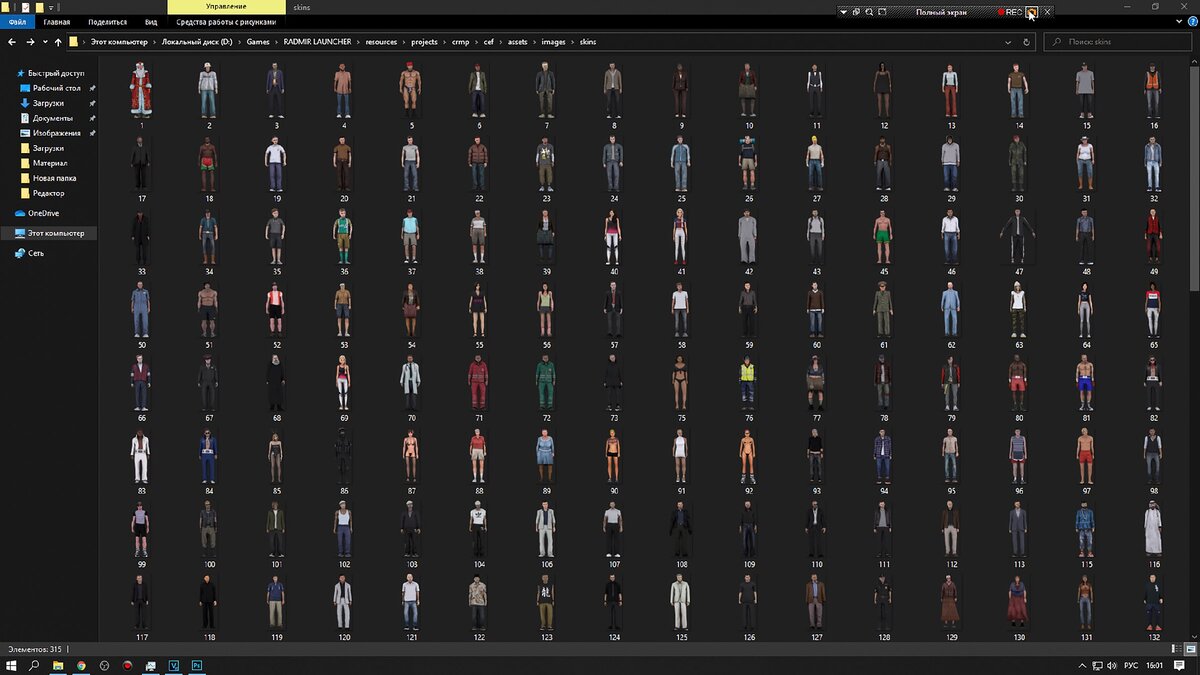Refresh the skins folder view

pyautogui.click(x=1026, y=42)
